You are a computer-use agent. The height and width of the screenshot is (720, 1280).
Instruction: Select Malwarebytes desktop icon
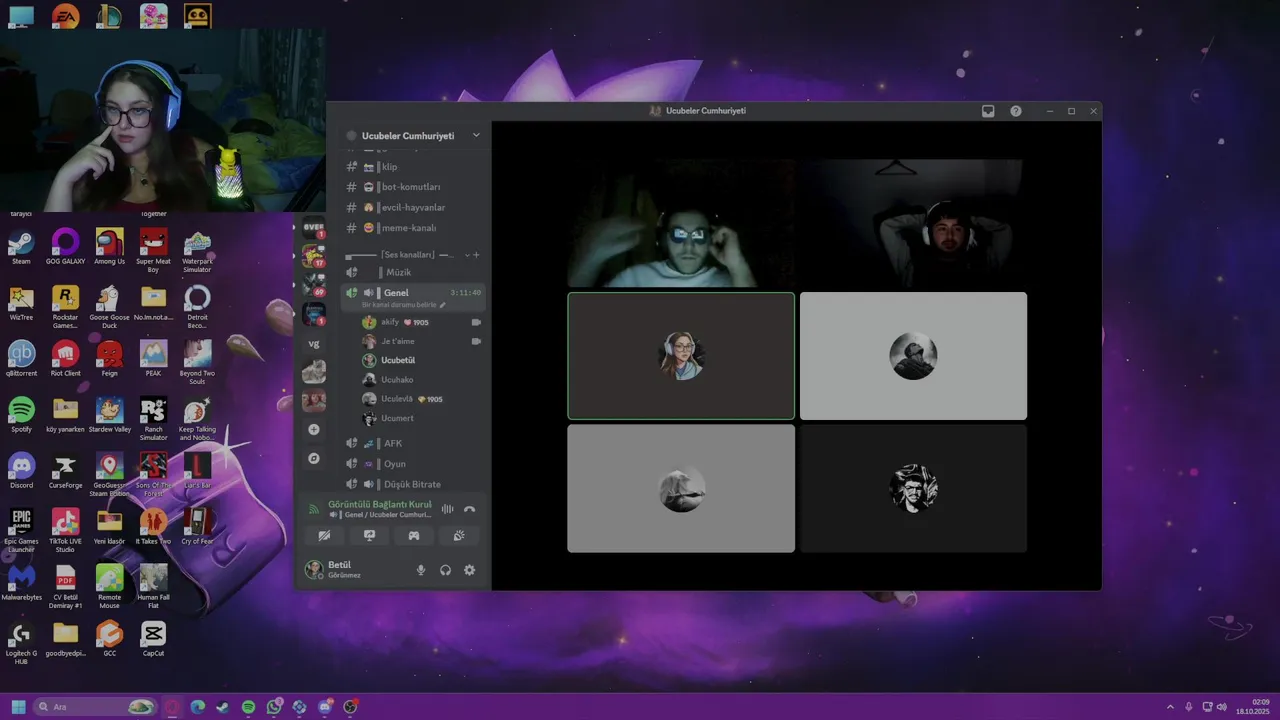click(21, 583)
